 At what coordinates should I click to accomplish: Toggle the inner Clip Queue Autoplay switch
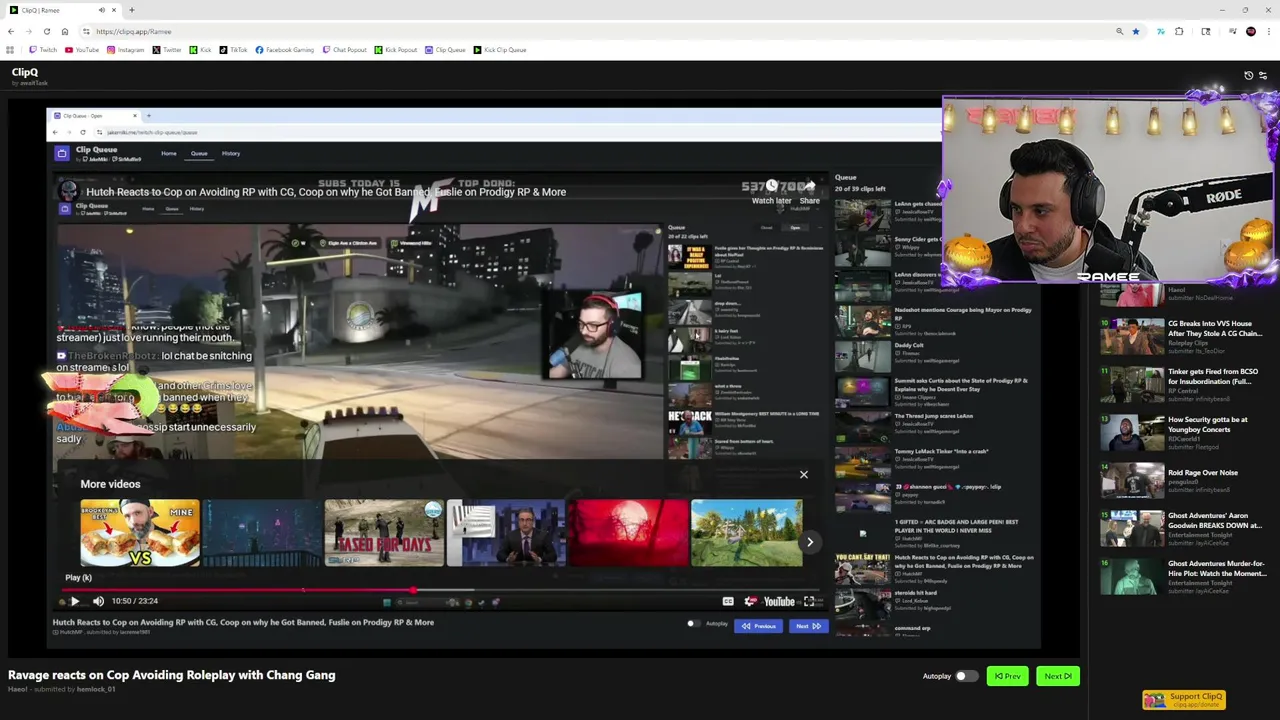coord(693,624)
